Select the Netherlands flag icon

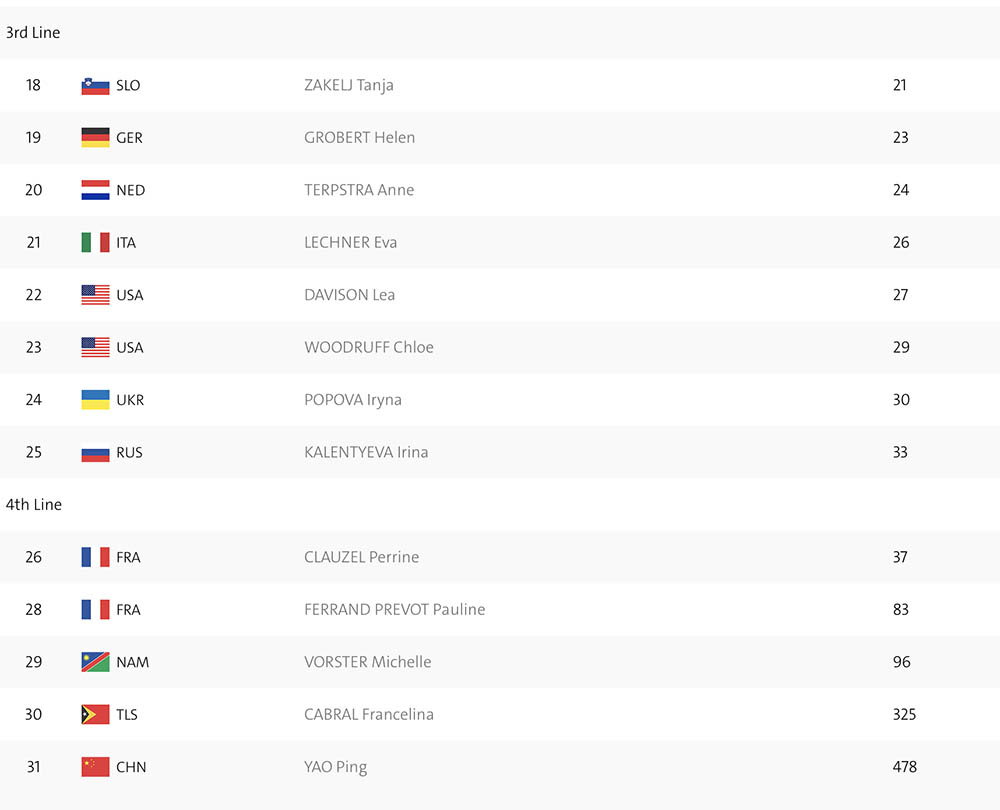tap(95, 190)
